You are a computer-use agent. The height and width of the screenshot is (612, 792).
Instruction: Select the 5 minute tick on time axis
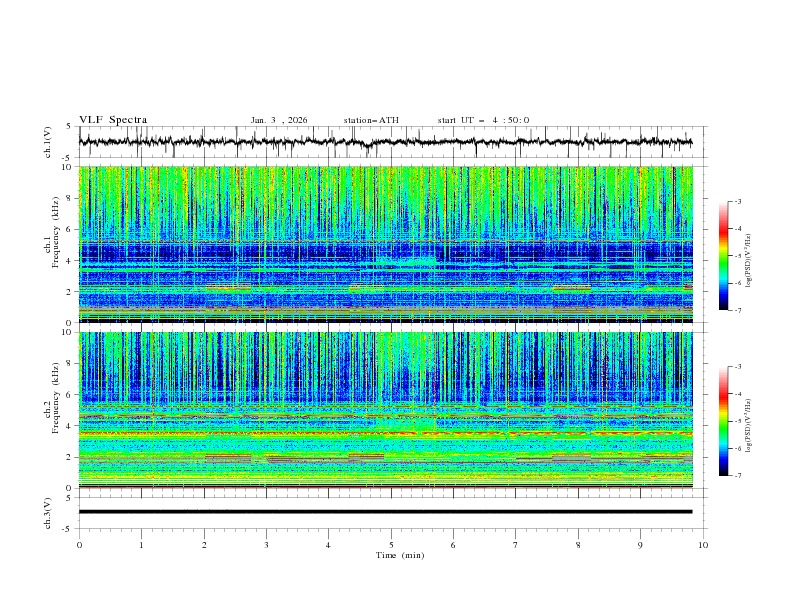[391, 544]
